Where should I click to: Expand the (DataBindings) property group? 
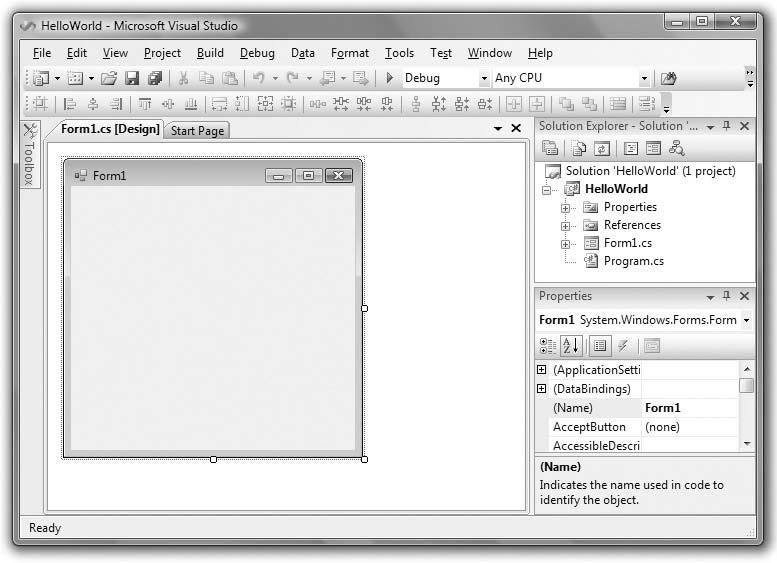[542, 389]
